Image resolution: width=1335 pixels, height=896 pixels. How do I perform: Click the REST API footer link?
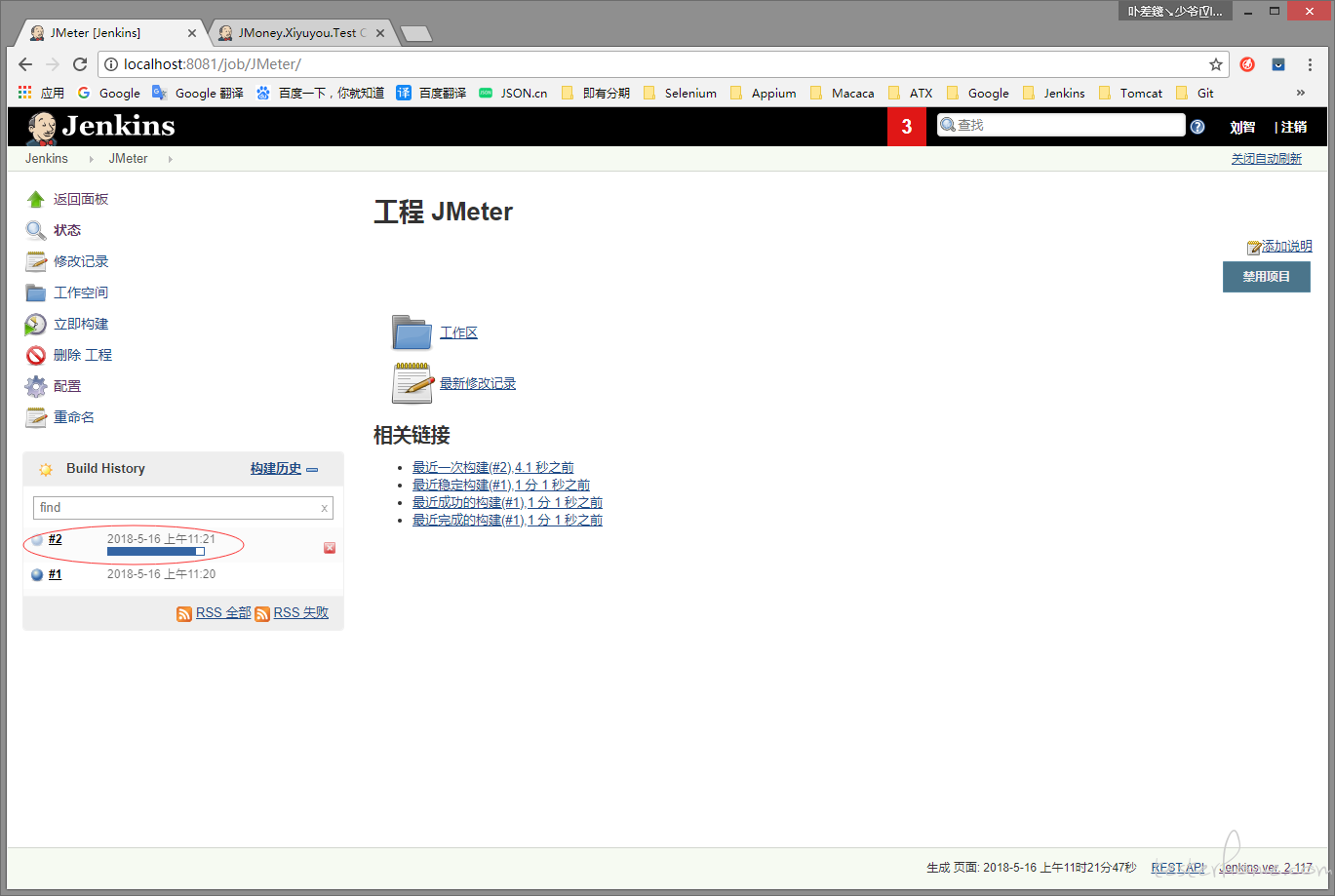1178,868
